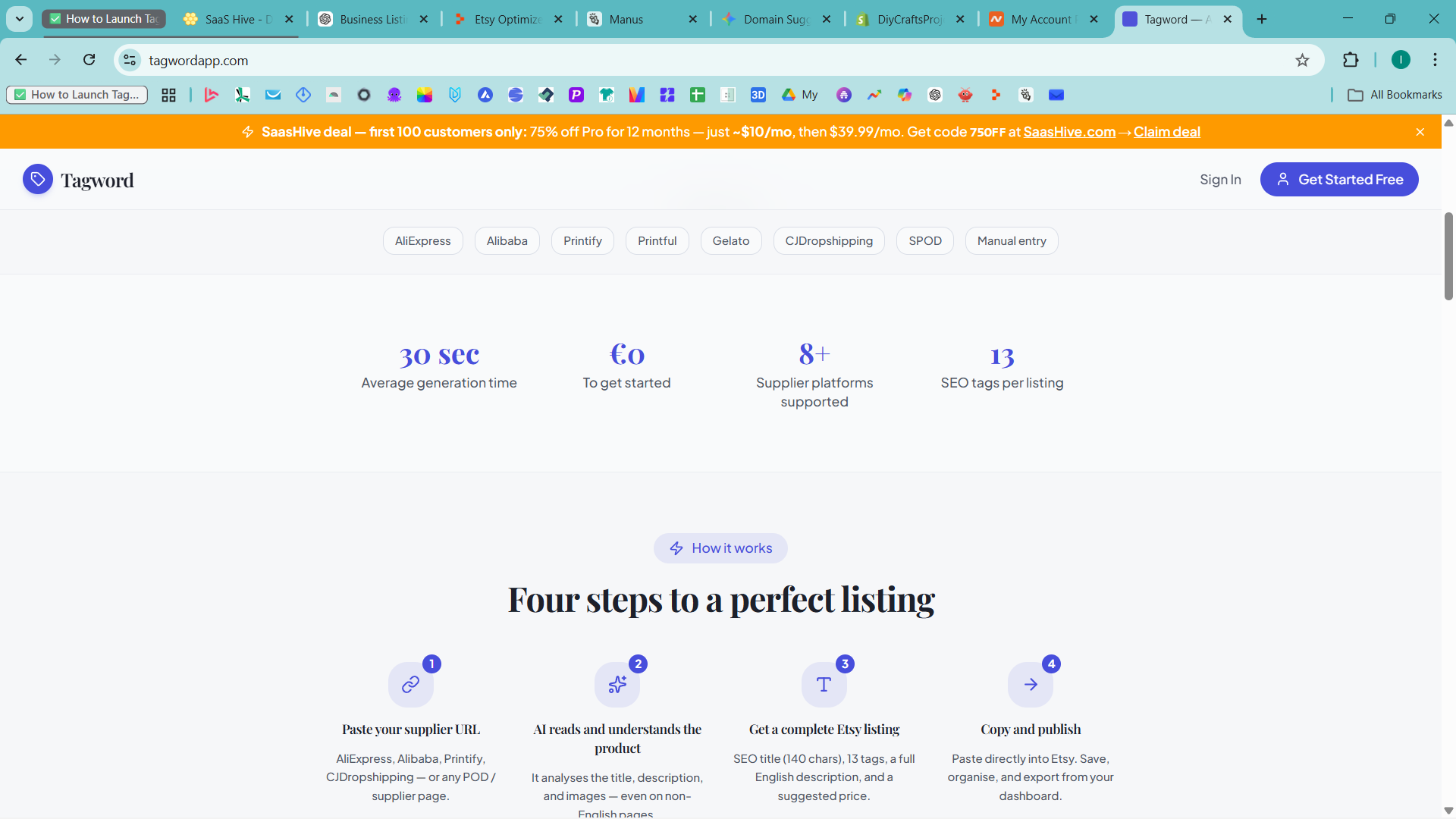Click the 'Four steps to a perfect listing' heading
Screen dimensions: 1456x819
[x=721, y=600]
